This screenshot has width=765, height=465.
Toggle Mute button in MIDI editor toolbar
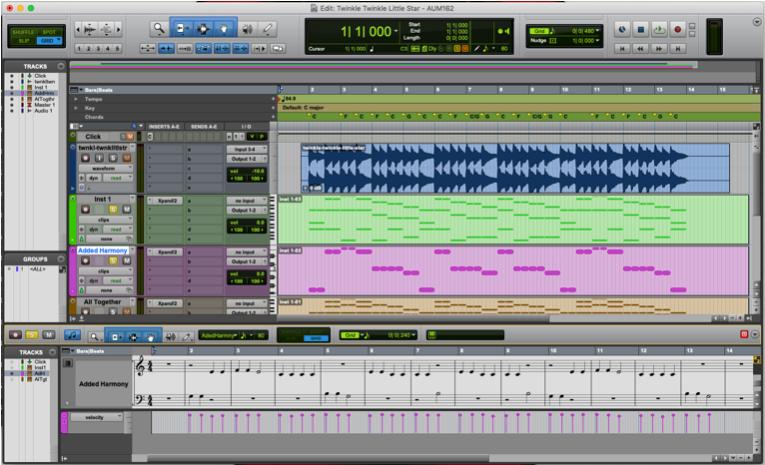(x=48, y=335)
